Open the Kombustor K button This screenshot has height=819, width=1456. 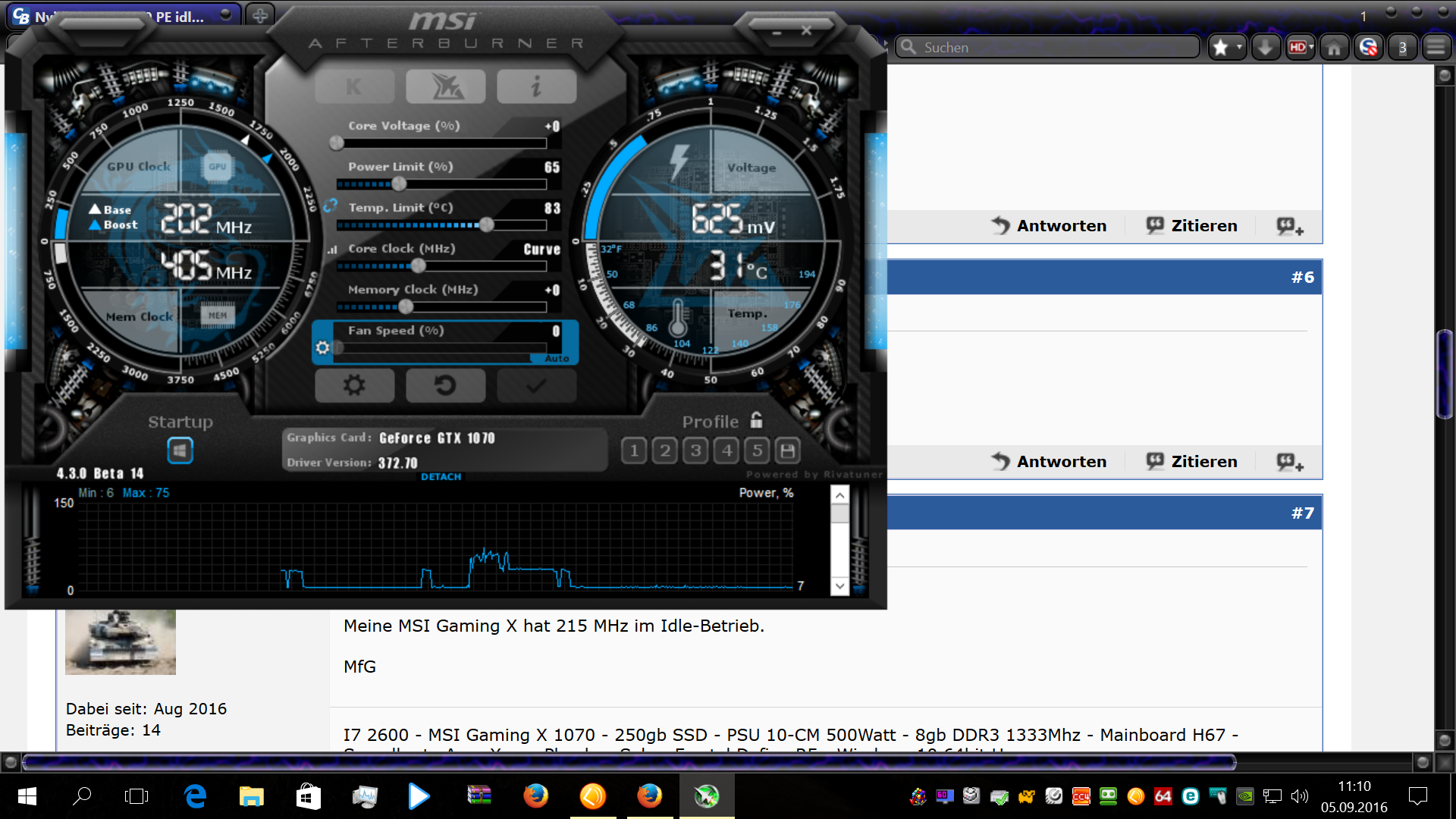[x=354, y=86]
